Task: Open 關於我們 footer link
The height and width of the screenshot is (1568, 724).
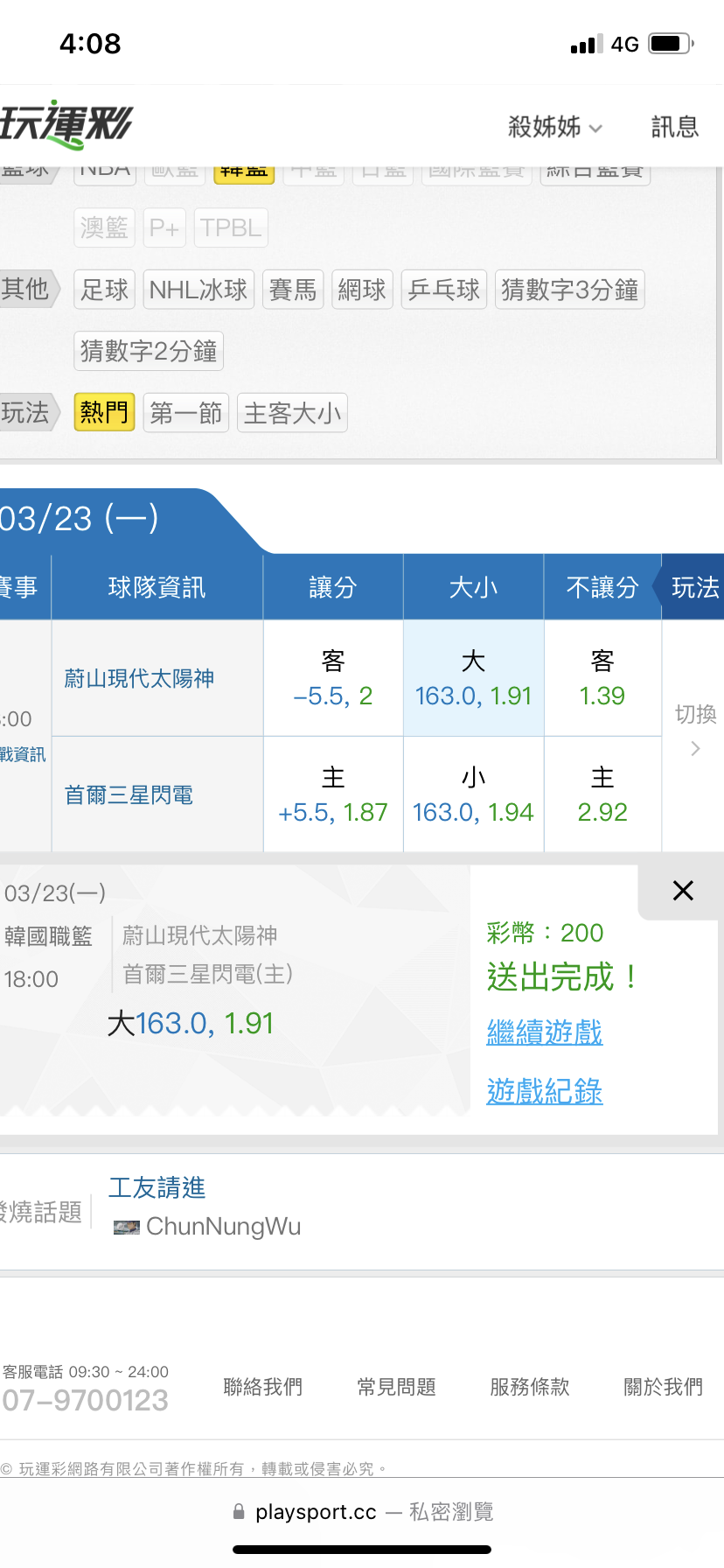Action: 664,1387
